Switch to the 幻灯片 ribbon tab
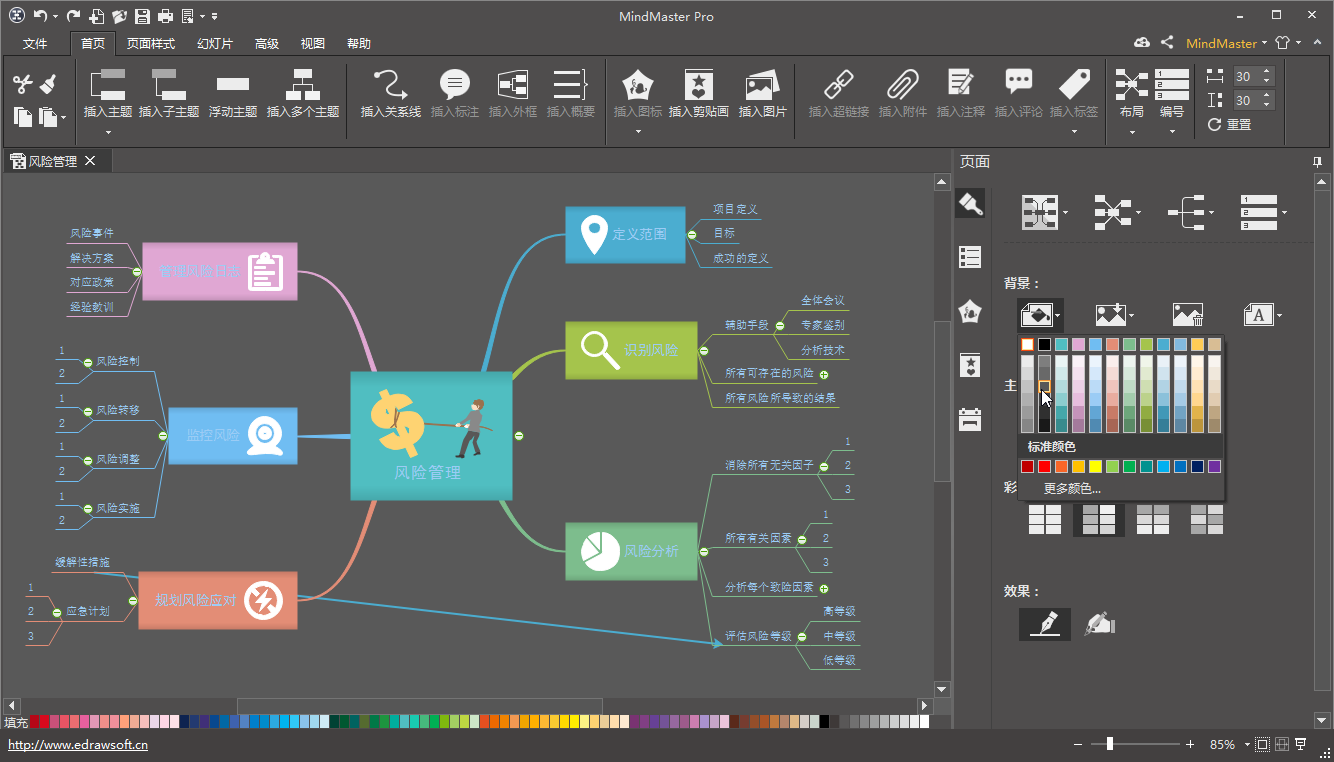 click(x=215, y=44)
